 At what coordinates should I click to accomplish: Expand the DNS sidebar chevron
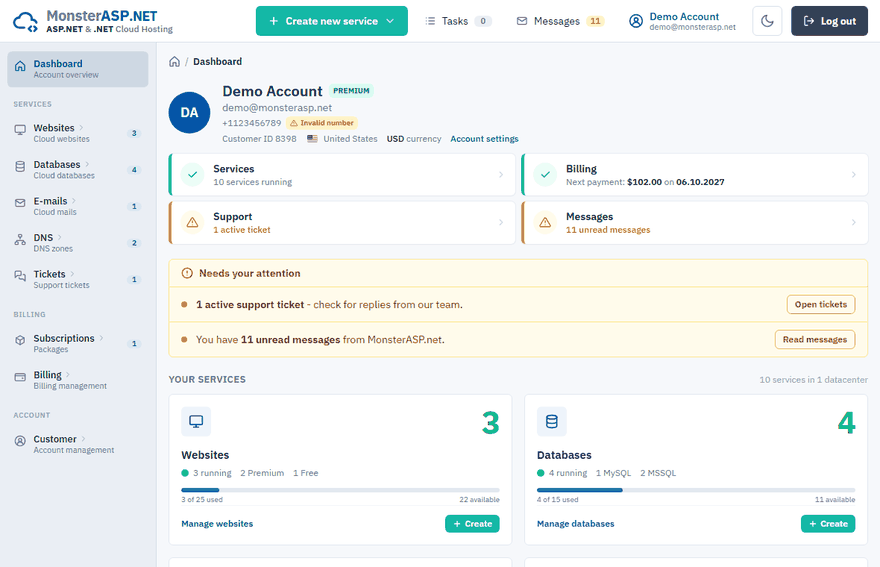coord(59,237)
